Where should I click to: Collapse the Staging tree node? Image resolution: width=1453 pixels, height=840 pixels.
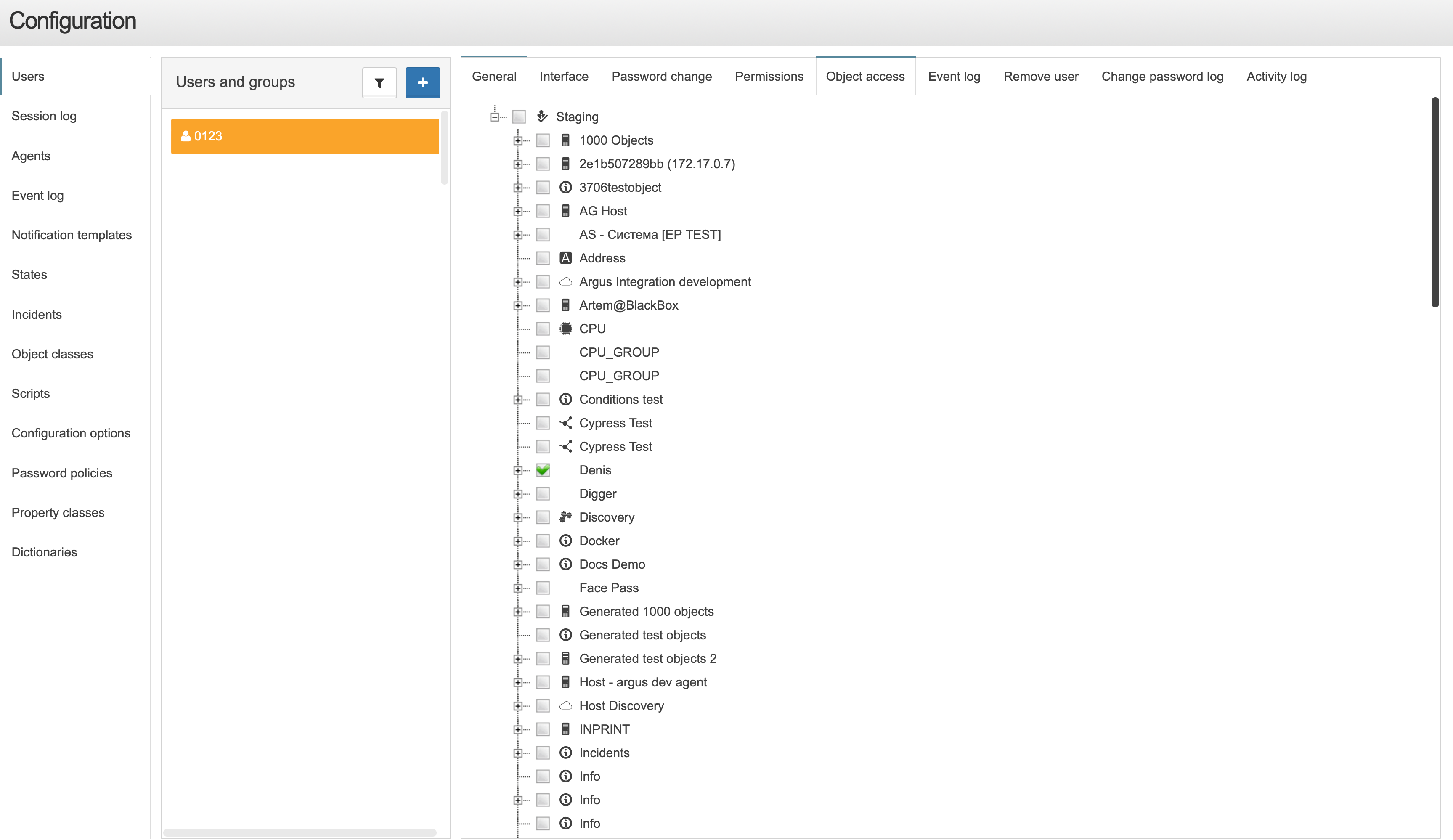(x=494, y=117)
